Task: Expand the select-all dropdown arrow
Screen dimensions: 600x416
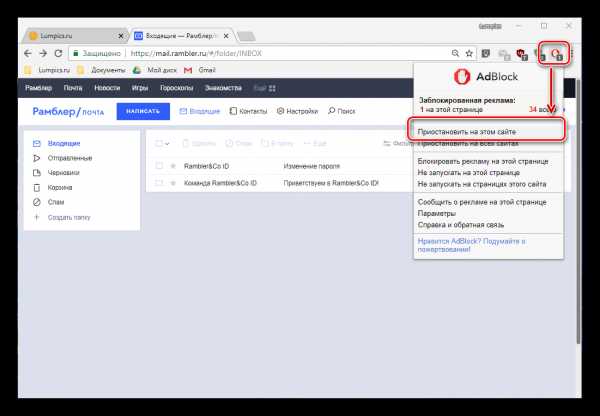Action: (x=167, y=144)
